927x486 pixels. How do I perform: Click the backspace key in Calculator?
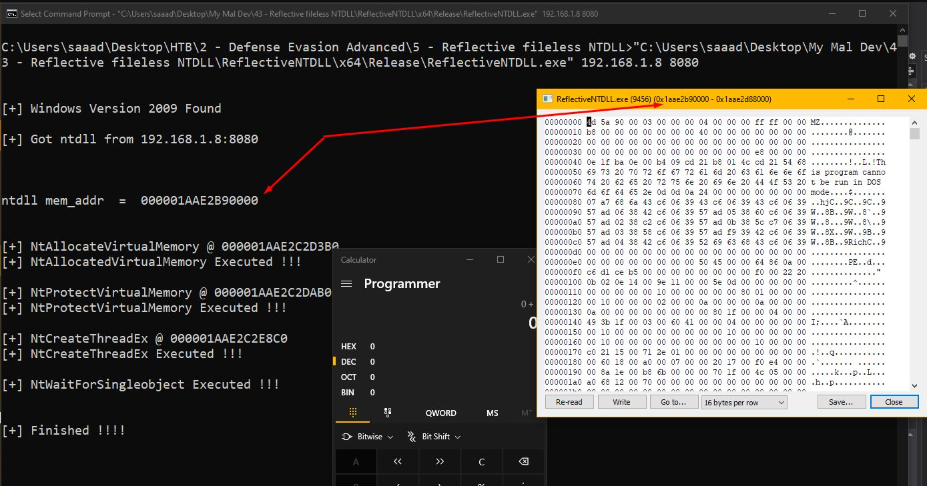tap(523, 462)
